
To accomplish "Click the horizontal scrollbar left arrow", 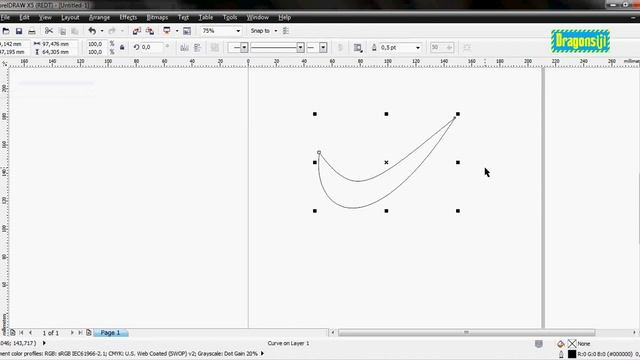I will pyautogui.click(x=333, y=333).
